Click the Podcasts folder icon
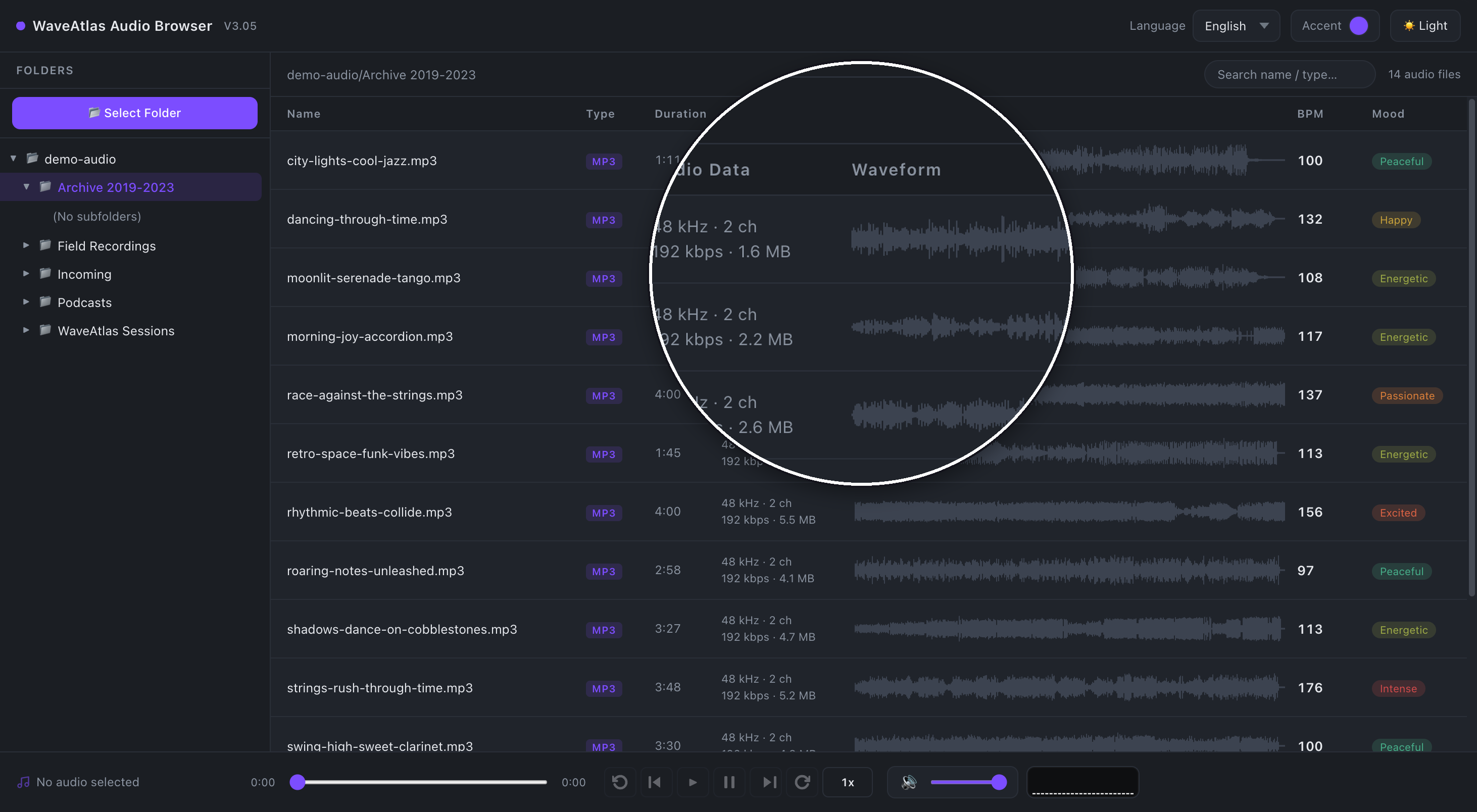 [45, 302]
